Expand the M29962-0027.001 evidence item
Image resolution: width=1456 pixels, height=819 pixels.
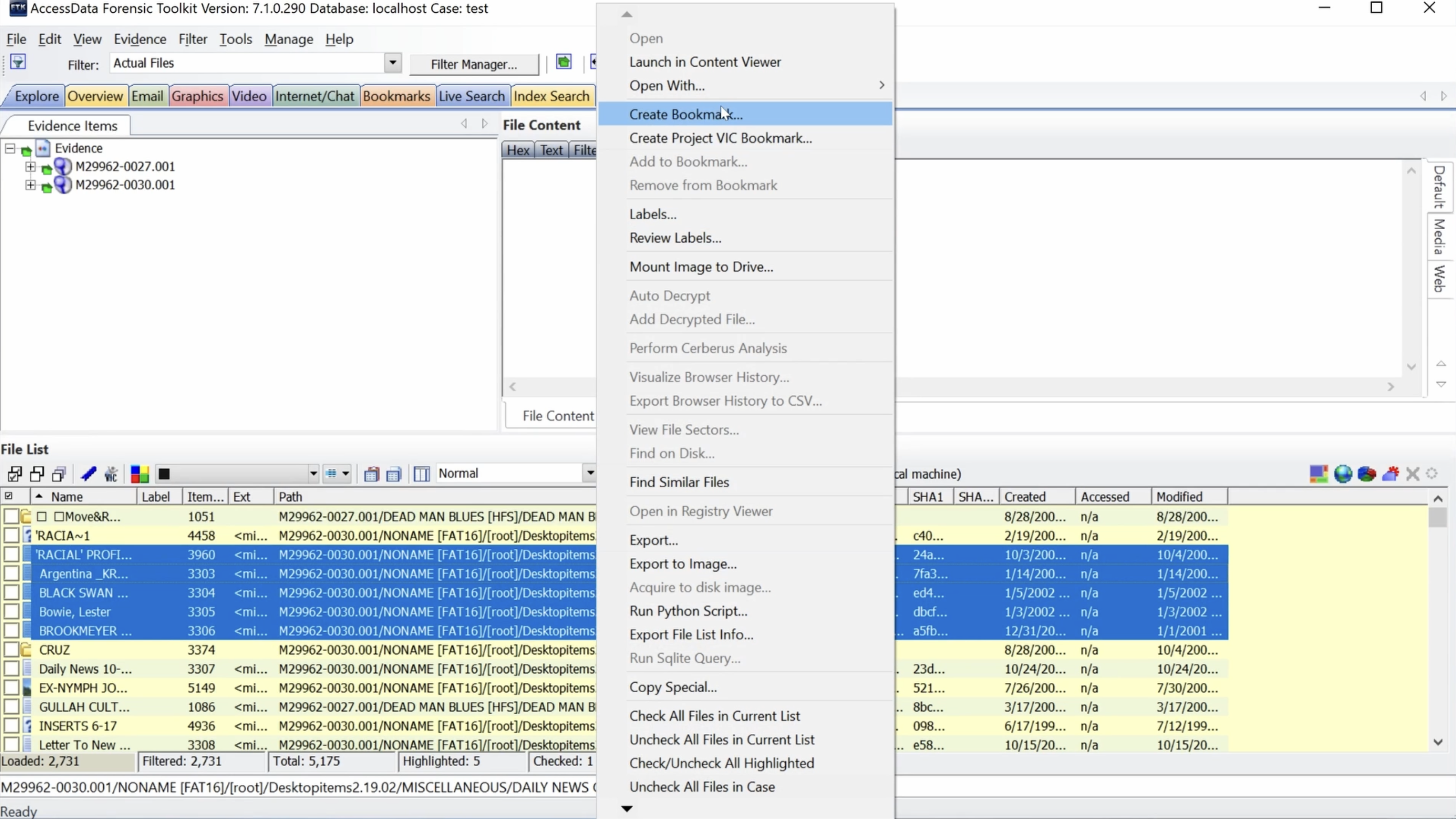pos(30,166)
